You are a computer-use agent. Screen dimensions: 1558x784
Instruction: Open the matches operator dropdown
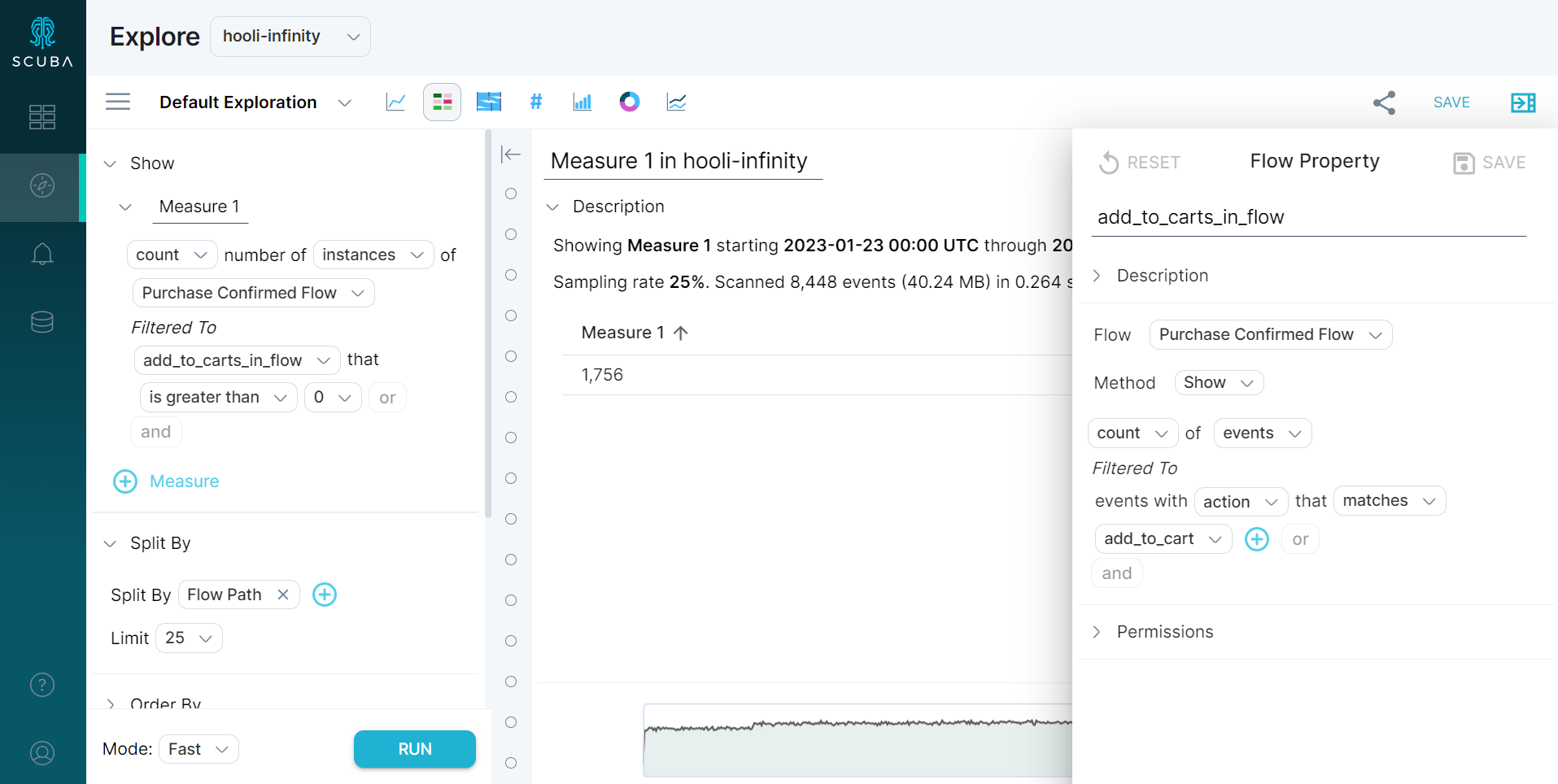(1390, 501)
